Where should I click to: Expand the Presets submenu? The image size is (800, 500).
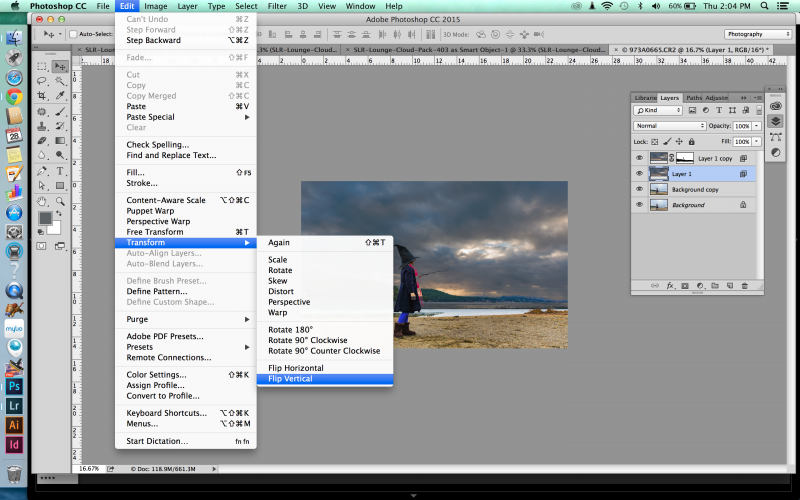[186, 347]
